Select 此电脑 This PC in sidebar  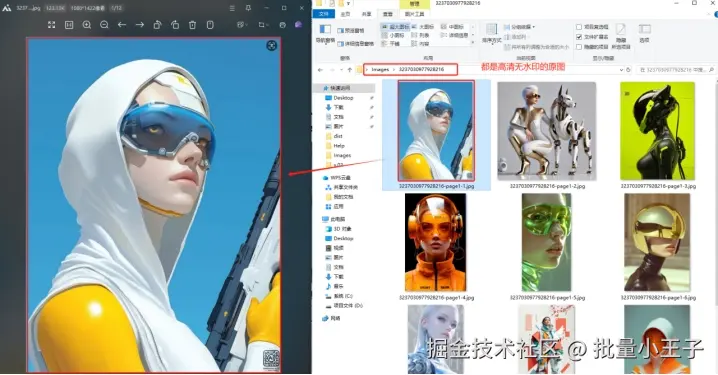[338, 219]
